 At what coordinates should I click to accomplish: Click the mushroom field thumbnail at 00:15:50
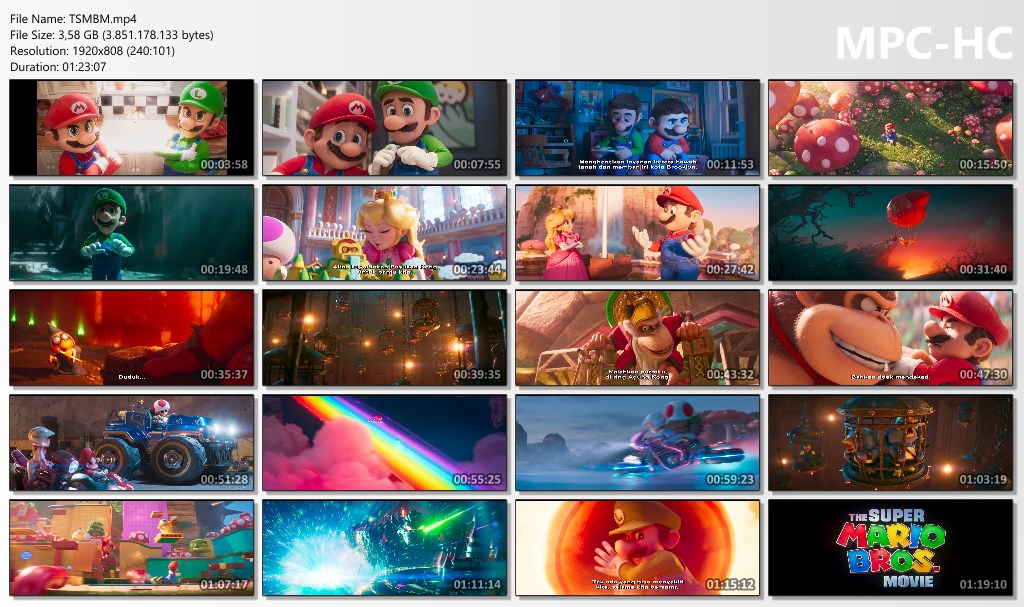click(x=891, y=127)
